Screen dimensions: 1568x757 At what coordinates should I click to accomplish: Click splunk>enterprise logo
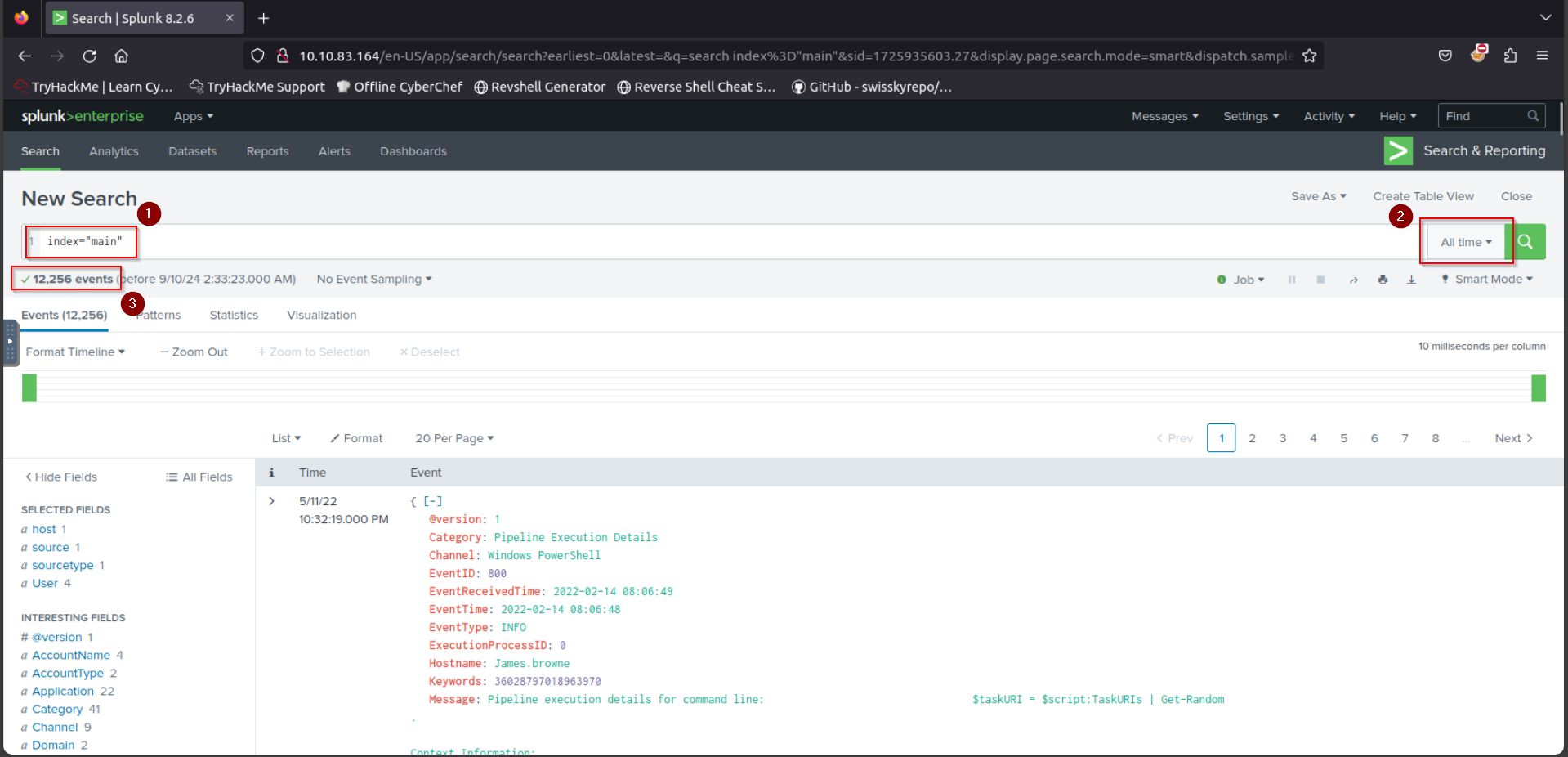[83, 116]
